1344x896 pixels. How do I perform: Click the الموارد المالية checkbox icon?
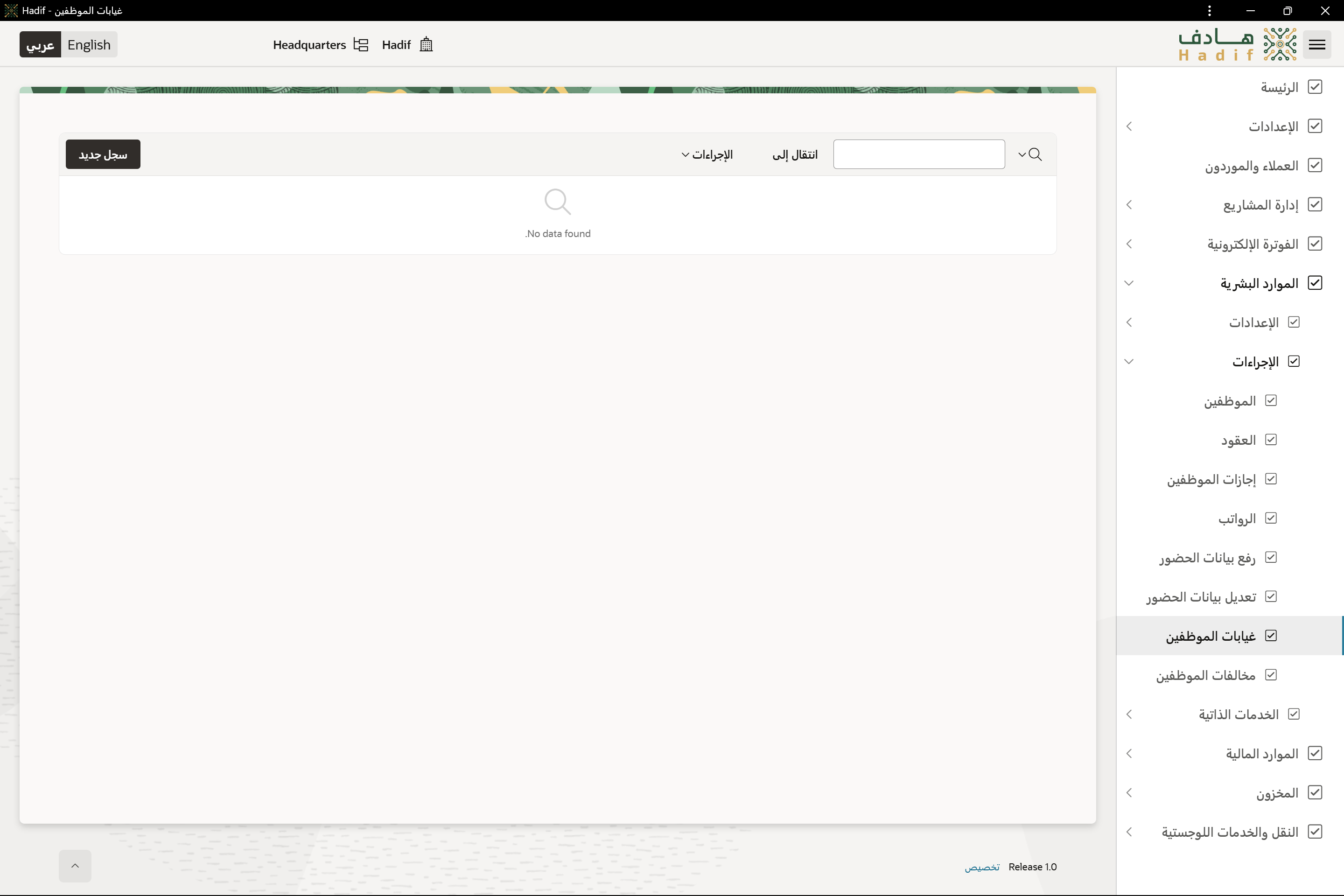click(1315, 753)
